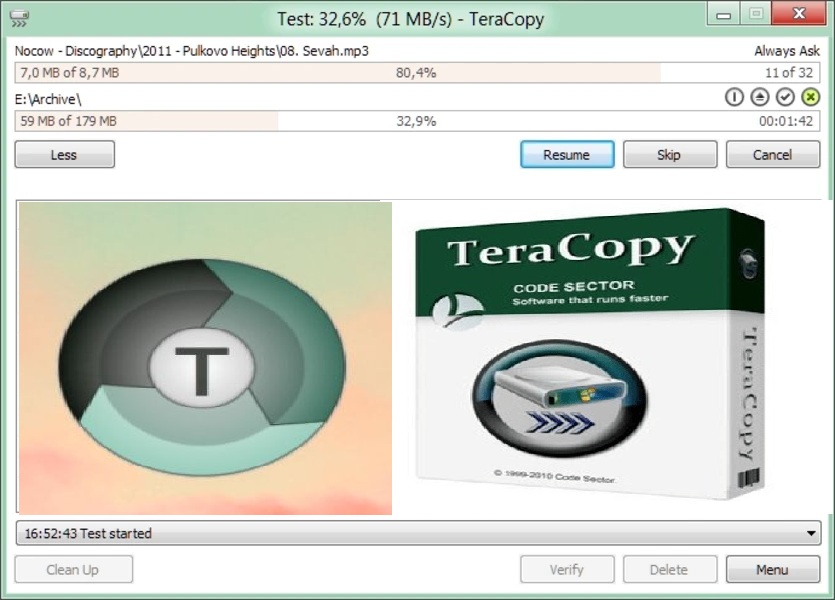Click the TeraCopy window icon top-left

17,13
